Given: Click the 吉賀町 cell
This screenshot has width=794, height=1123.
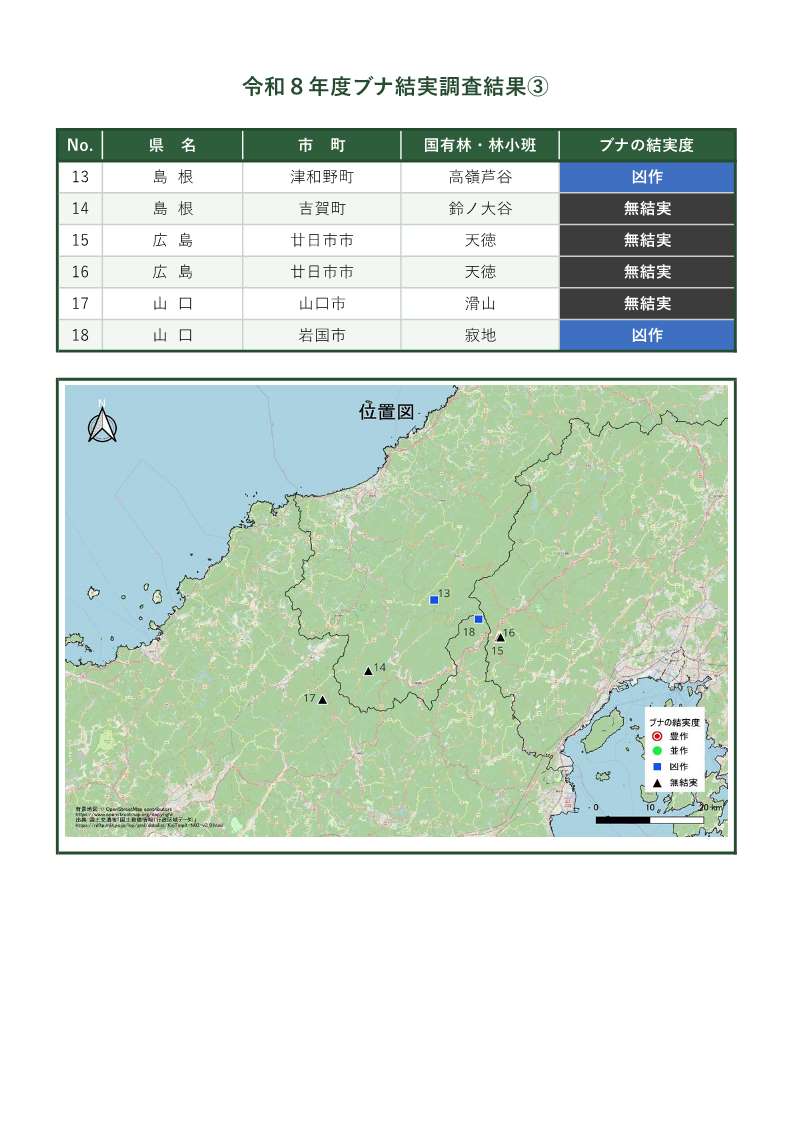Looking at the screenshot, I should (322, 208).
